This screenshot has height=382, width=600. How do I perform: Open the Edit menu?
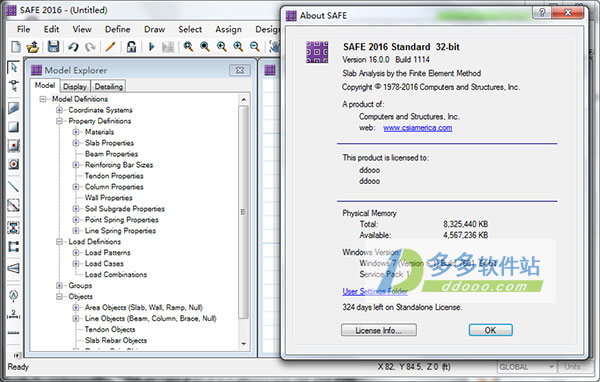pos(51,29)
